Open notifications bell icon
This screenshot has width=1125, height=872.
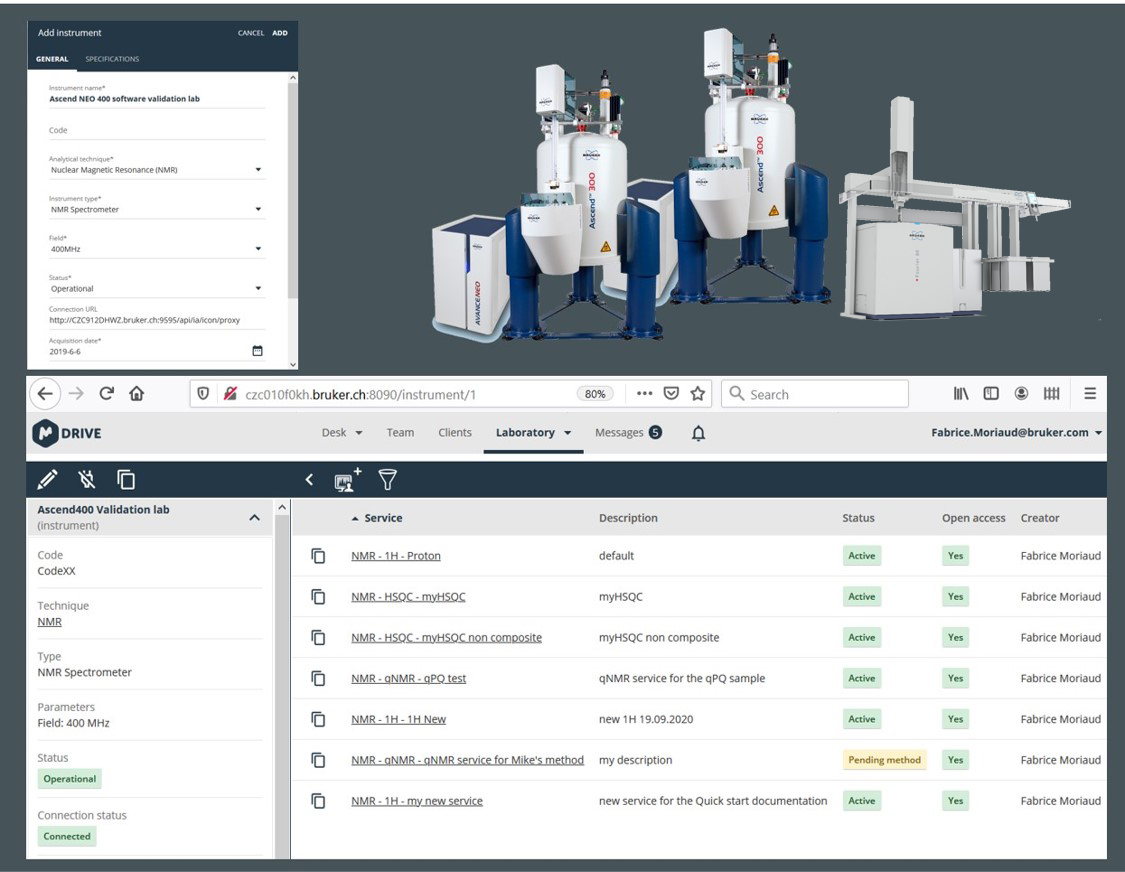[x=698, y=433]
